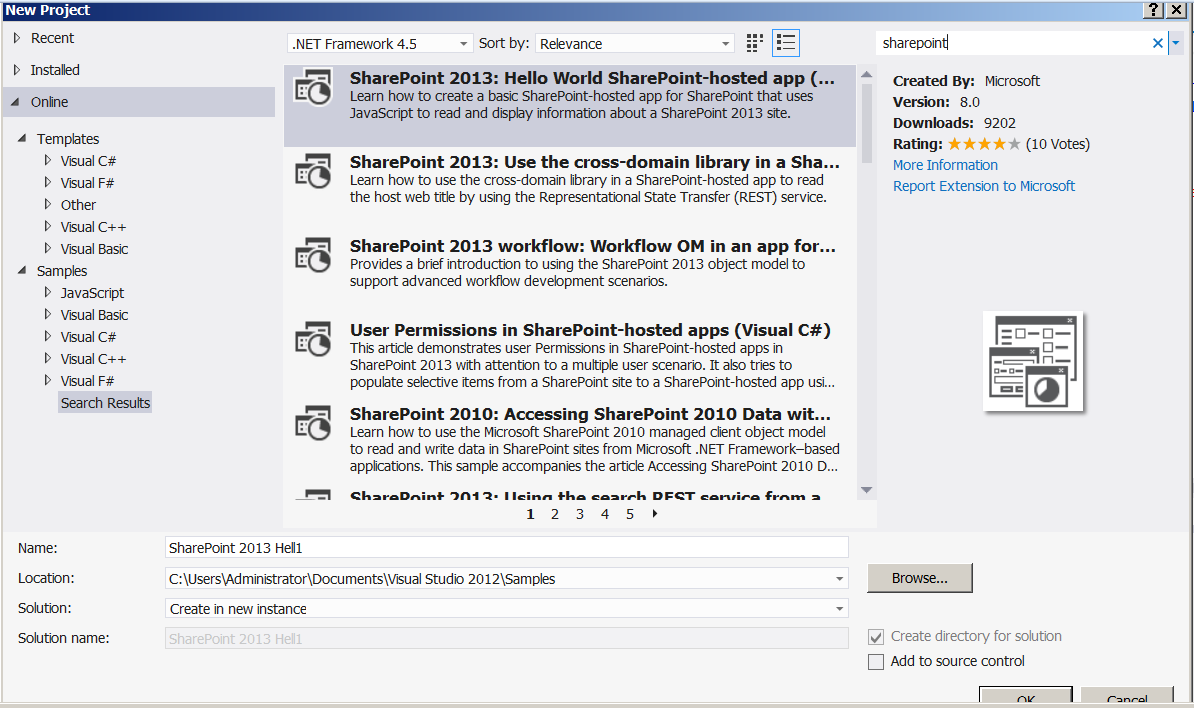Viewport: 1194px width, 708px height.
Task: Expand Visual F# under Samples
Action: (48, 381)
